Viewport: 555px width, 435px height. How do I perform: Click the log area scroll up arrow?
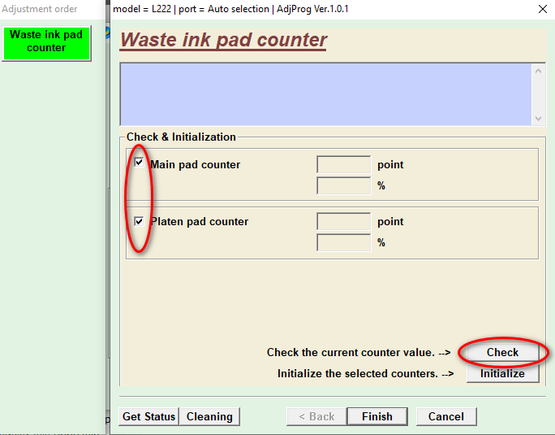pos(538,71)
